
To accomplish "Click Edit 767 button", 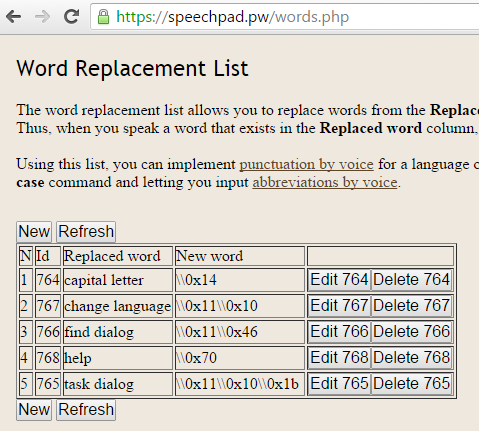I will 339,306.
